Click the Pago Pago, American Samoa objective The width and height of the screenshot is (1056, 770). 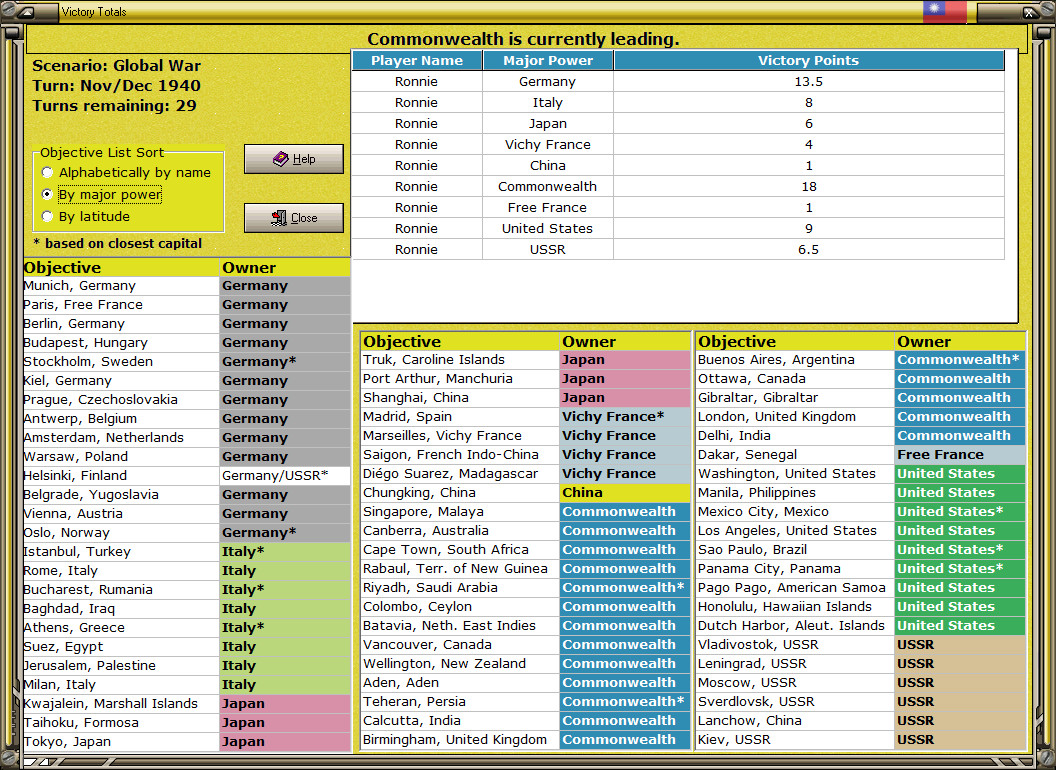coord(795,587)
